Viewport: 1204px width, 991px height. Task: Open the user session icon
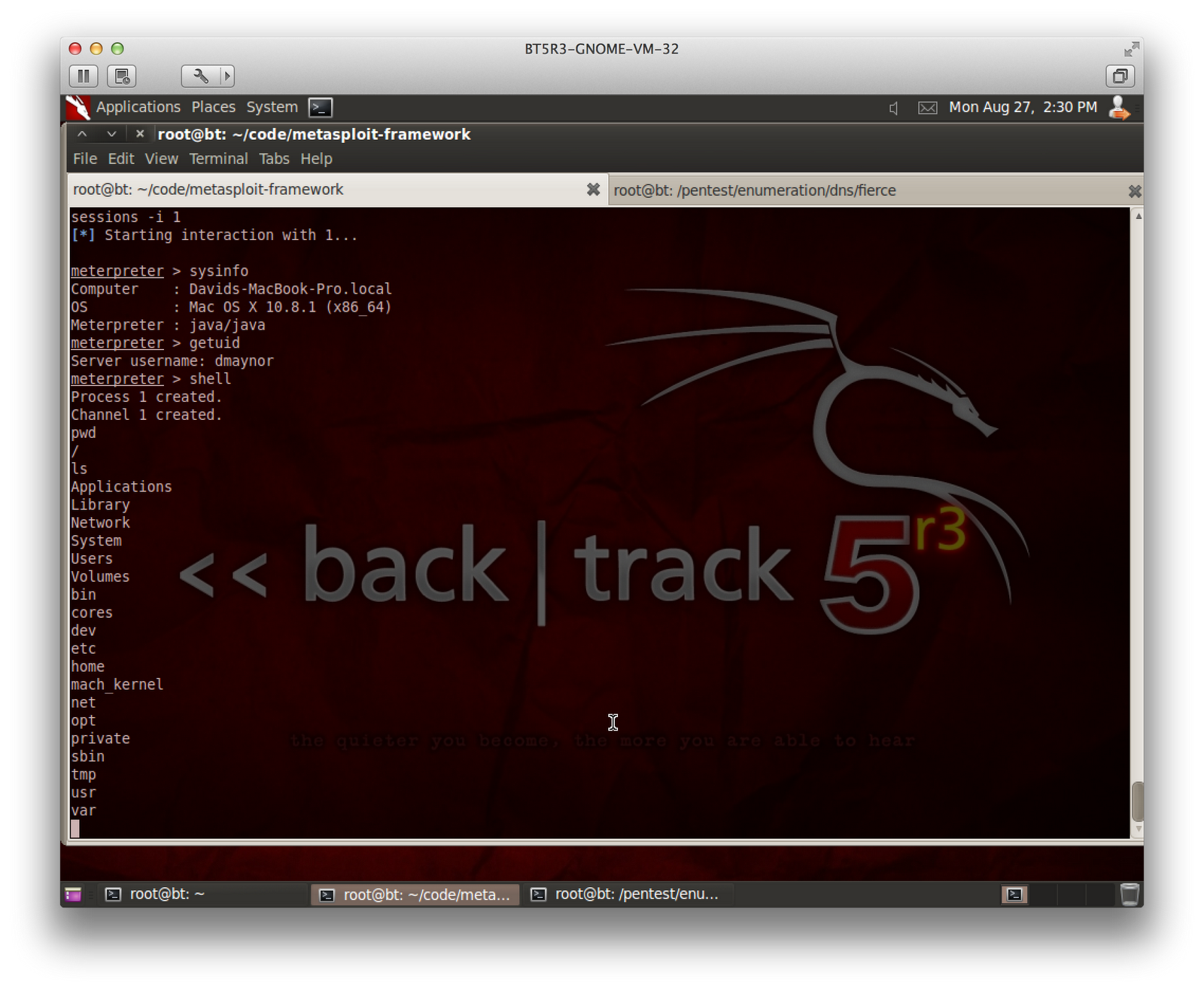1120,108
